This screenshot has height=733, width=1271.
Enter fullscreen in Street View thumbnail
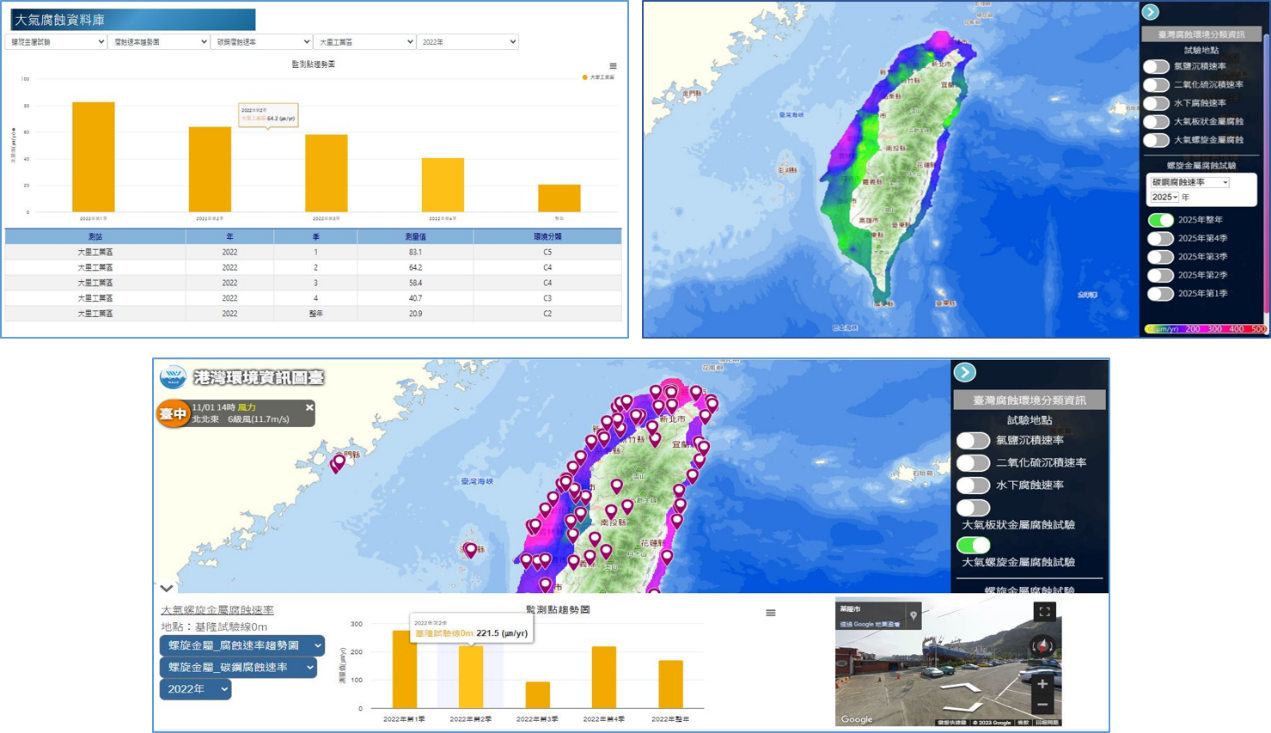pyautogui.click(x=1044, y=612)
